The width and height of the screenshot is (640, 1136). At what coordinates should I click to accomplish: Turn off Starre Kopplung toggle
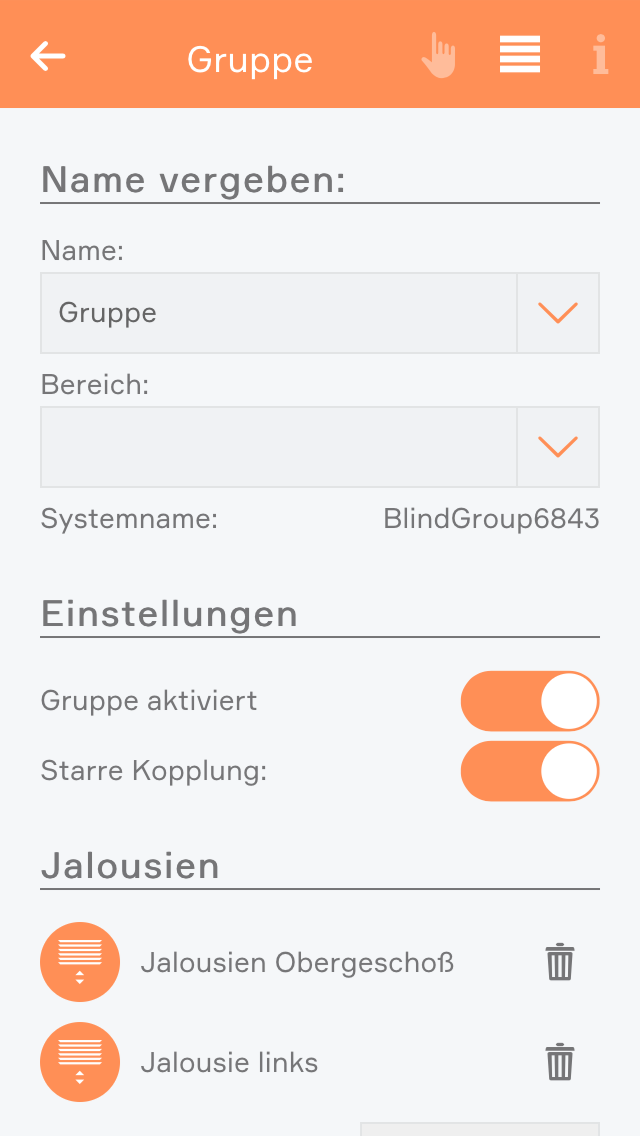pyautogui.click(x=530, y=771)
